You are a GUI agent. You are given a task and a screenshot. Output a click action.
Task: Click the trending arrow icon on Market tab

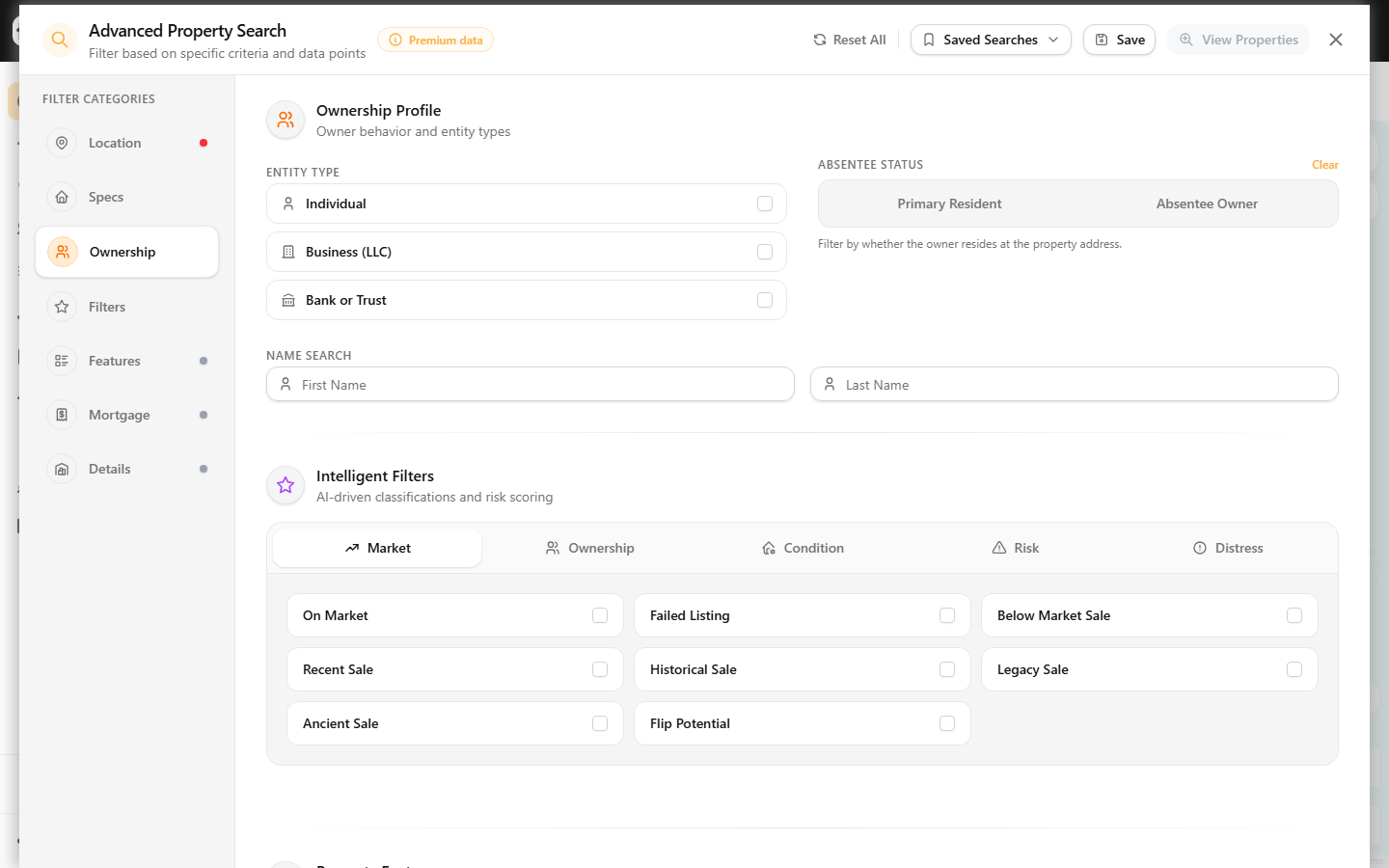click(352, 548)
